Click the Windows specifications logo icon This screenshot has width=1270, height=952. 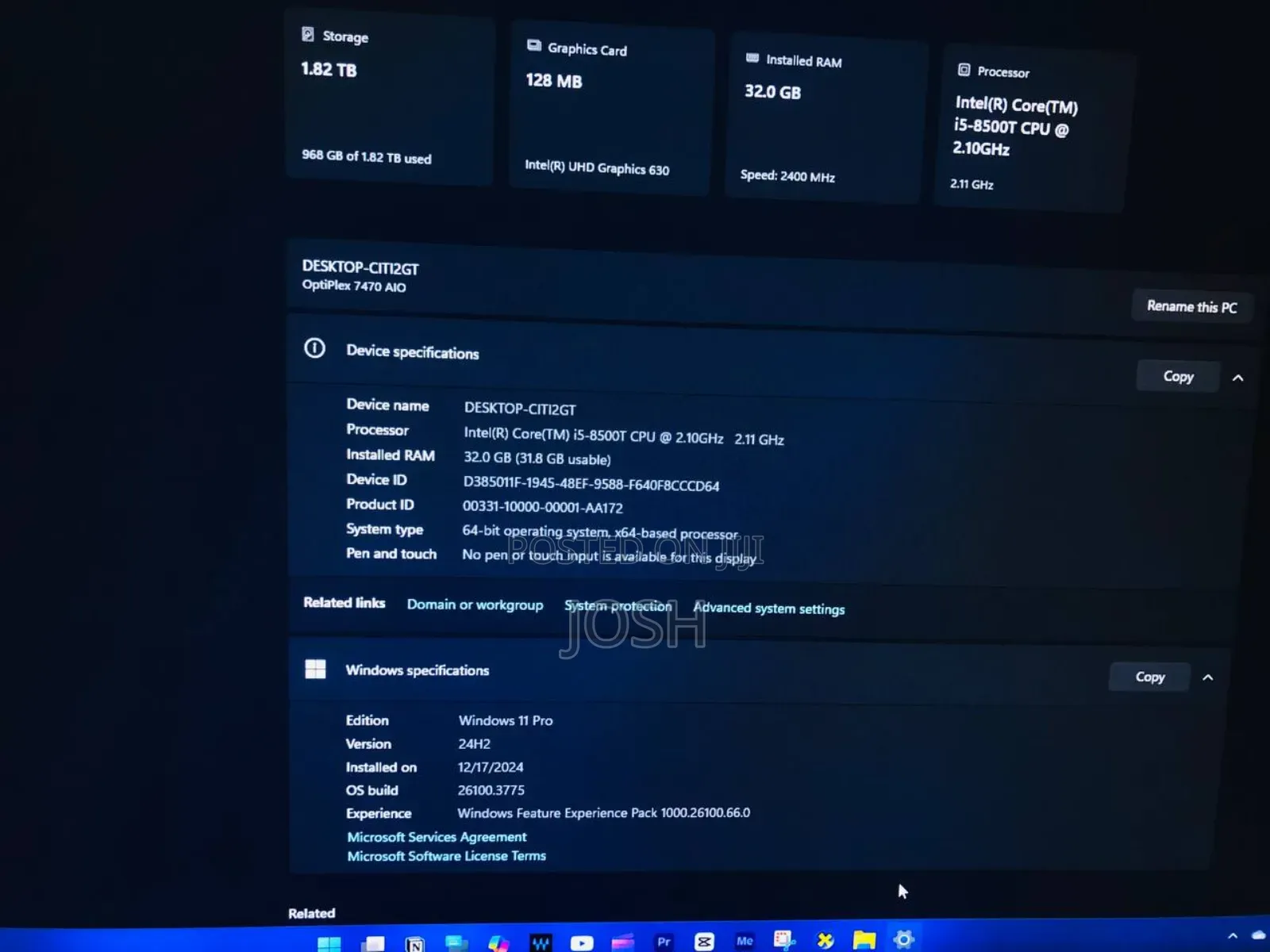[316, 669]
